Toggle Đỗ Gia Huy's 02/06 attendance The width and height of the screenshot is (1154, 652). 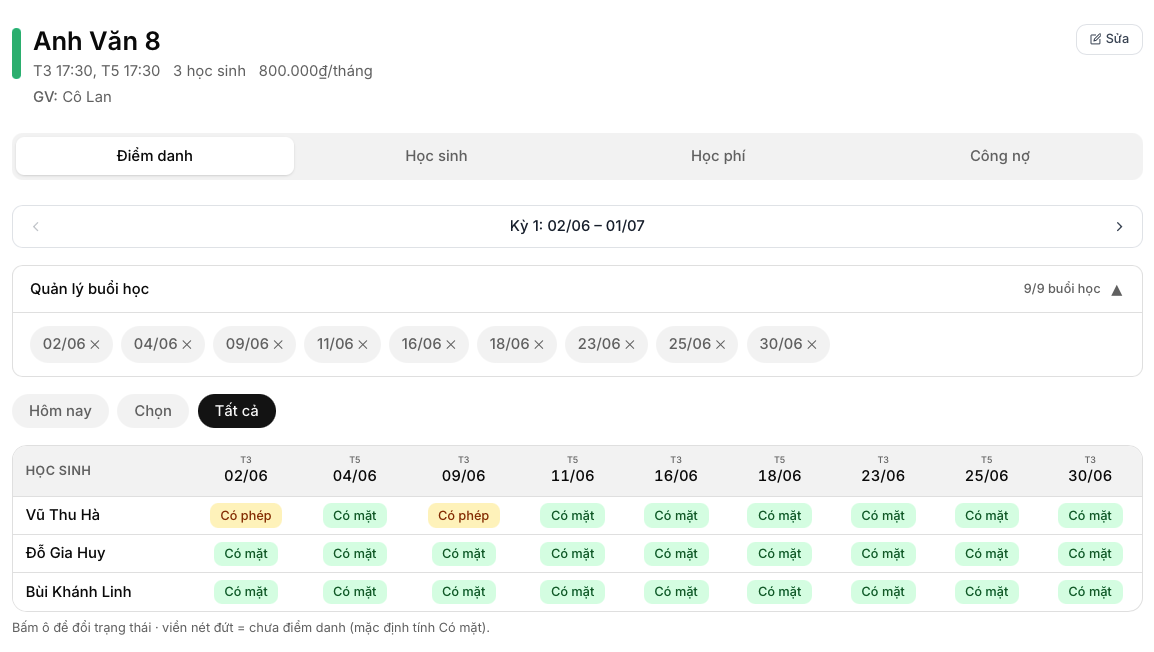pyautogui.click(x=246, y=554)
